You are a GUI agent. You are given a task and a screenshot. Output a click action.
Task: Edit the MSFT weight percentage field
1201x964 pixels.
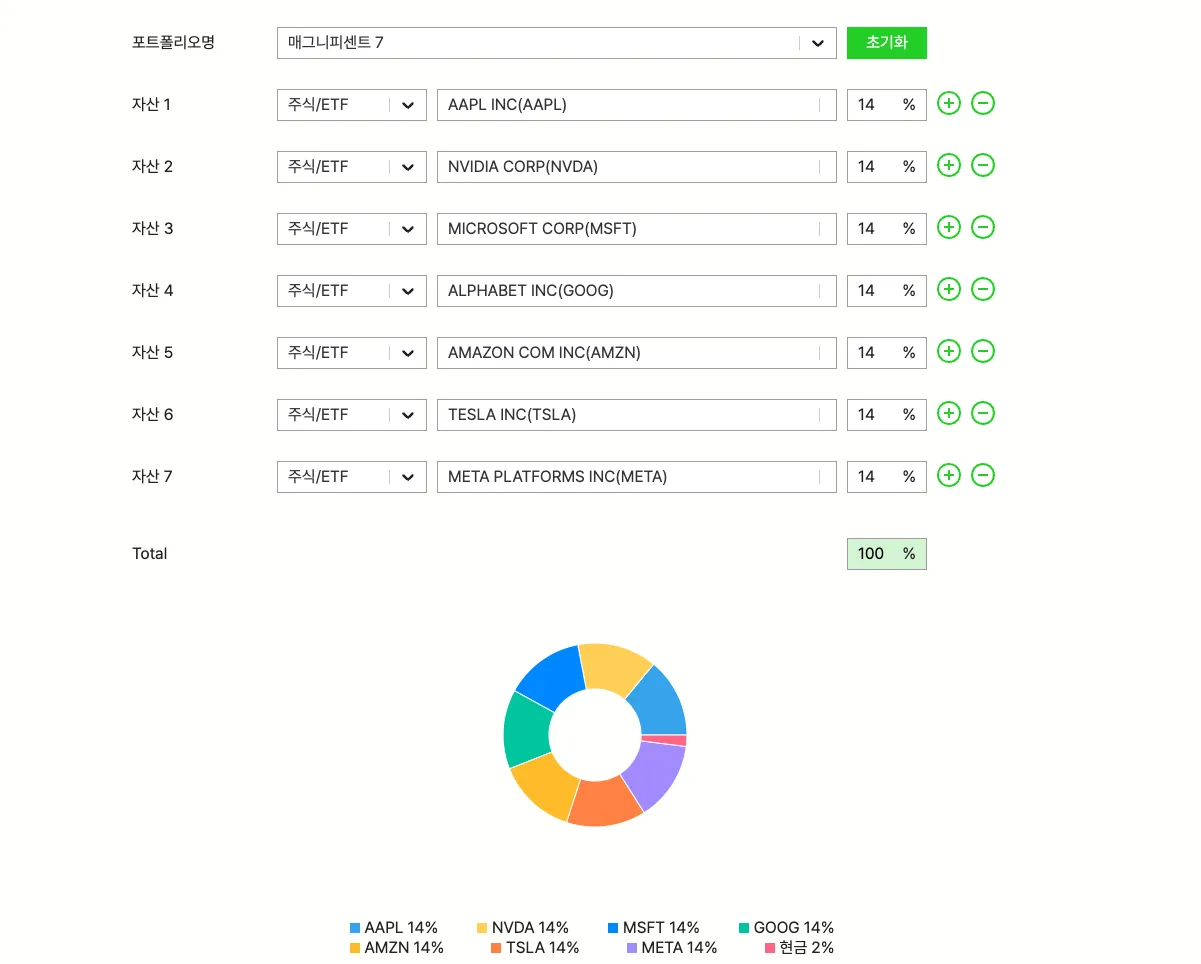pos(887,229)
